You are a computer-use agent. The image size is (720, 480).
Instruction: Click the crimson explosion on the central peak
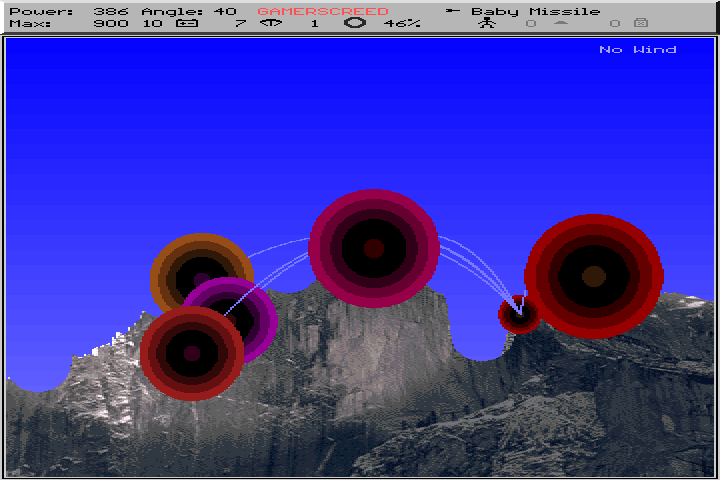tap(374, 248)
